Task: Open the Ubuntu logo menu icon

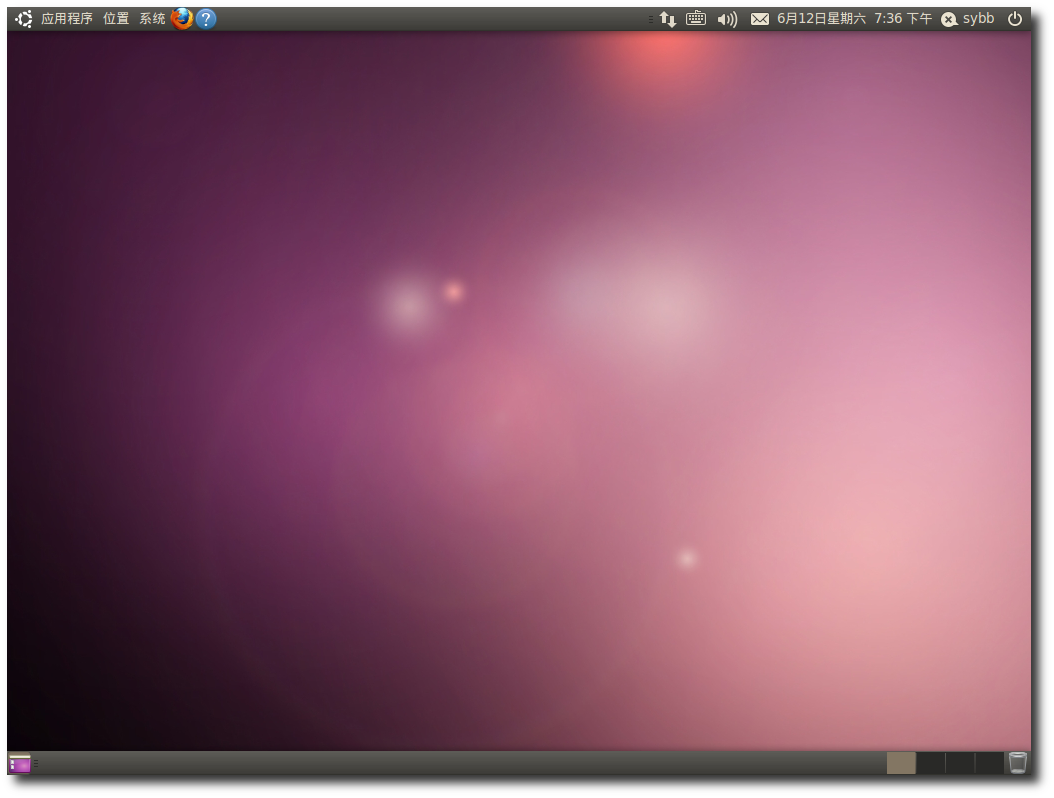Action: (24, 19)
